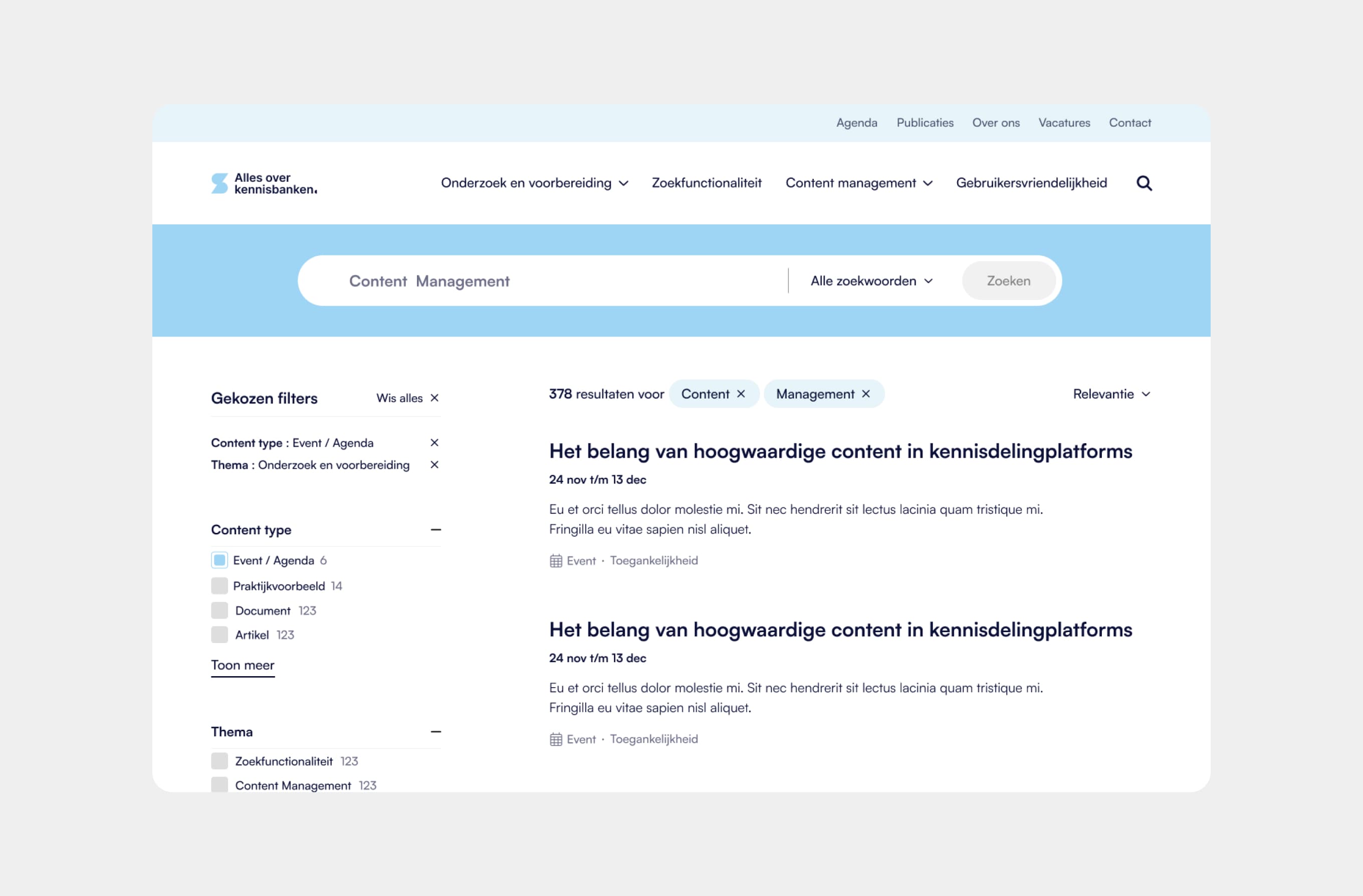Click '24 nov t/m 13 dec' on first result
This screenshot has height=896, width=1363.
tap(597, 480)
